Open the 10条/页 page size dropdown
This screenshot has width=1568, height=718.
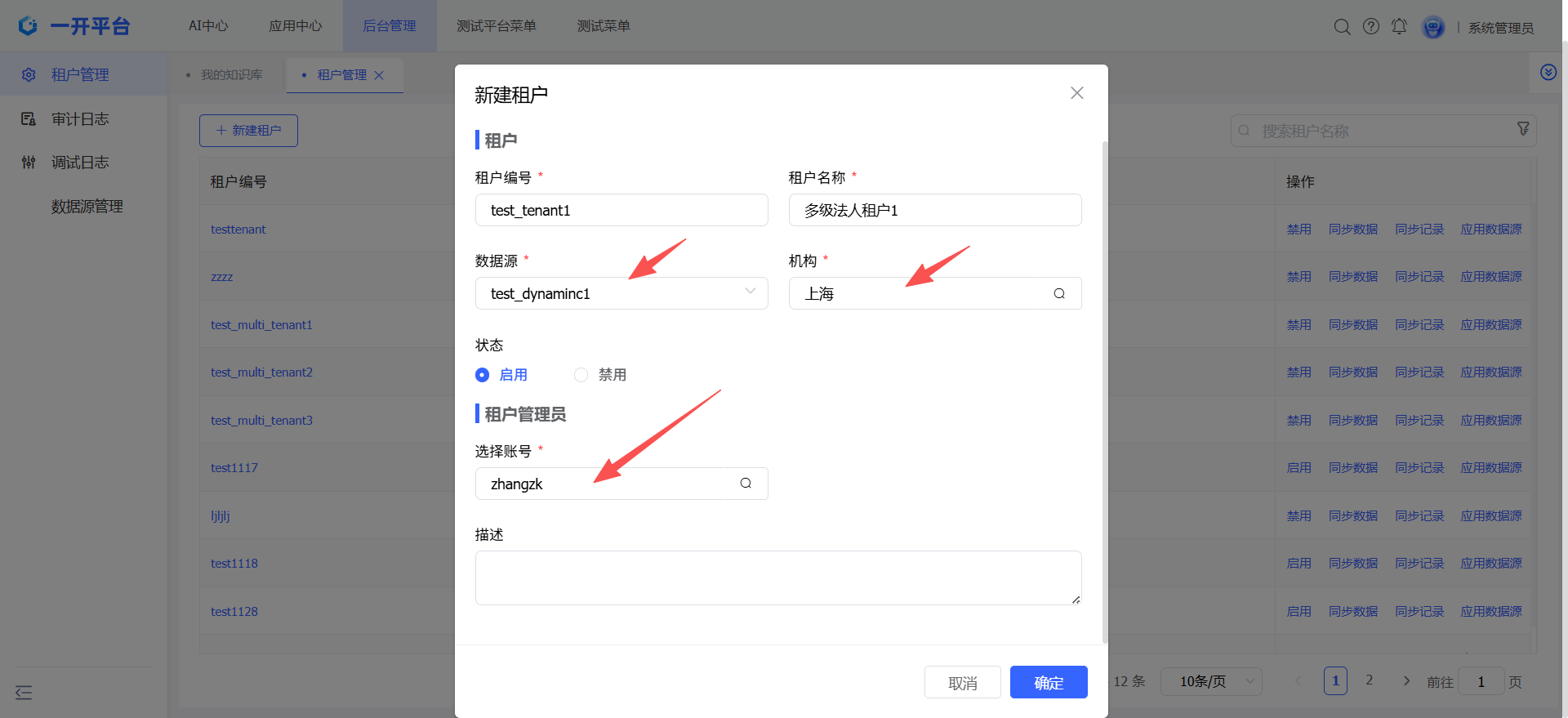[x=1211, y=681]
